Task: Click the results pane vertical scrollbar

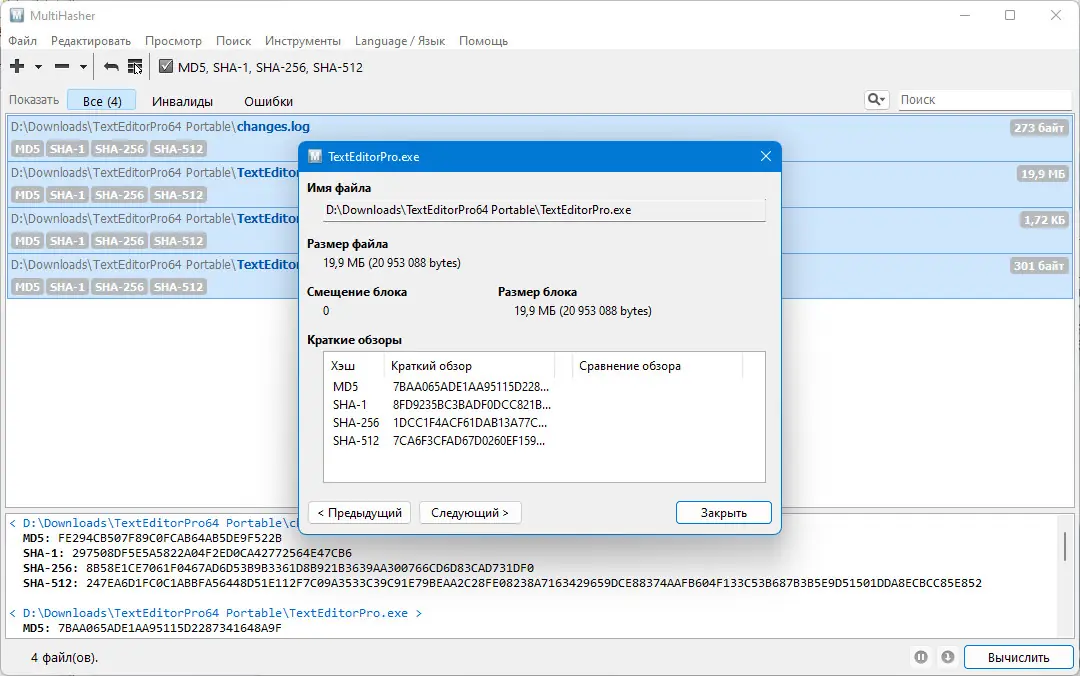Action: click(1065, 546)
